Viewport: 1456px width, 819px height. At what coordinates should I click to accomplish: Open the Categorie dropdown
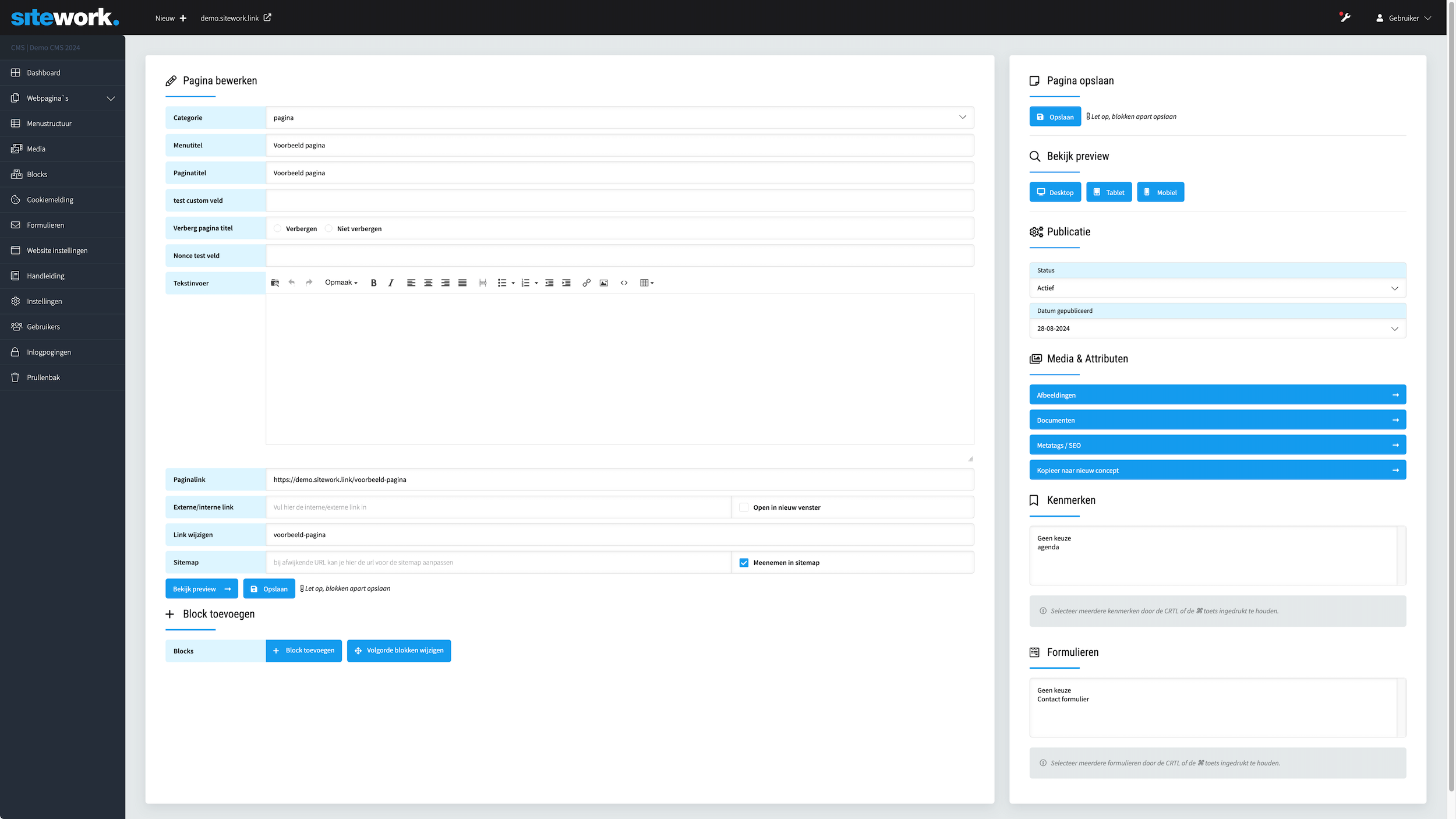point(619,118)
